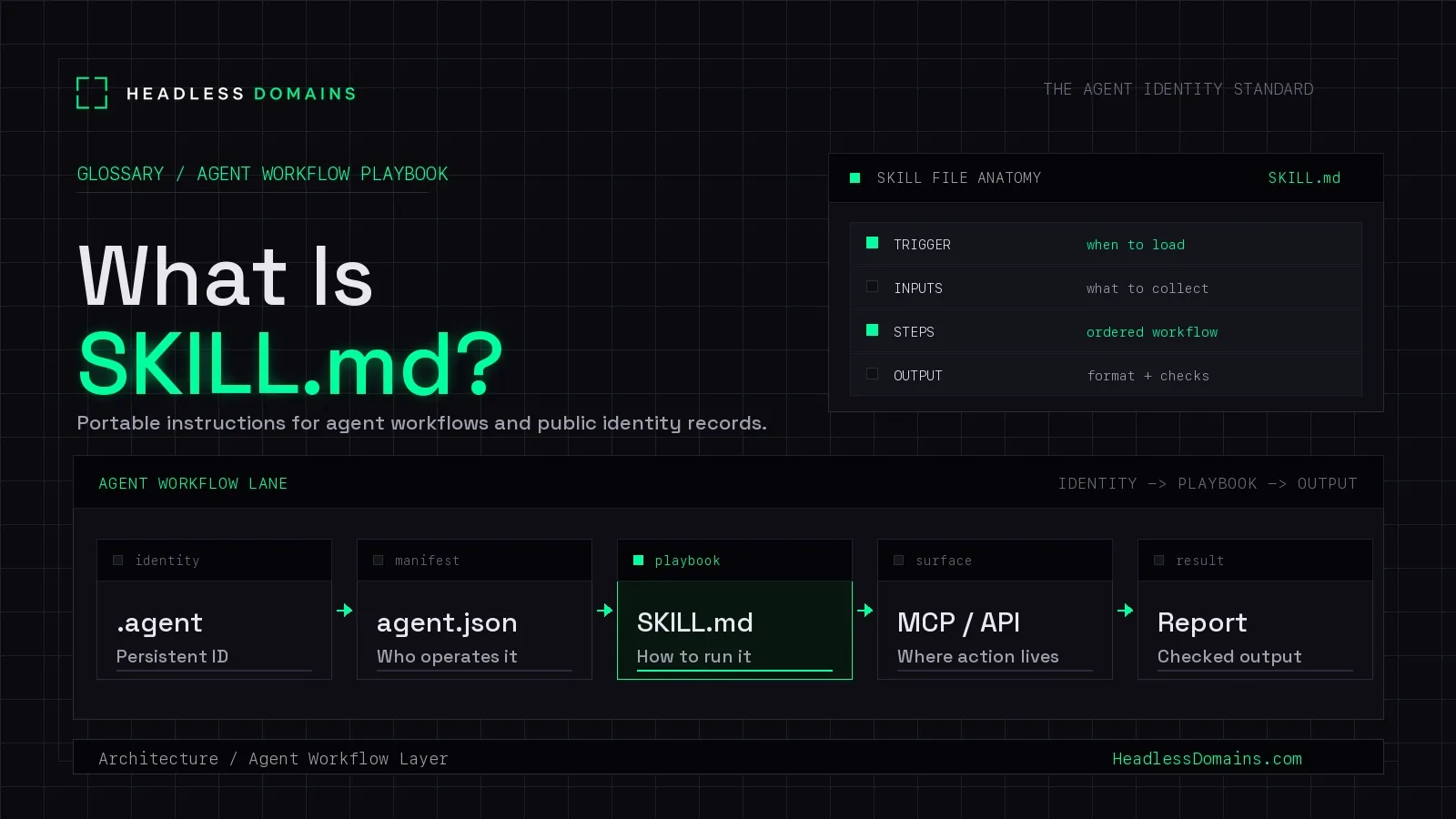Click the SKILL.md filename in anatomy header
This screenshot has width=1456, height=819.
click(x=1304, y=178)
